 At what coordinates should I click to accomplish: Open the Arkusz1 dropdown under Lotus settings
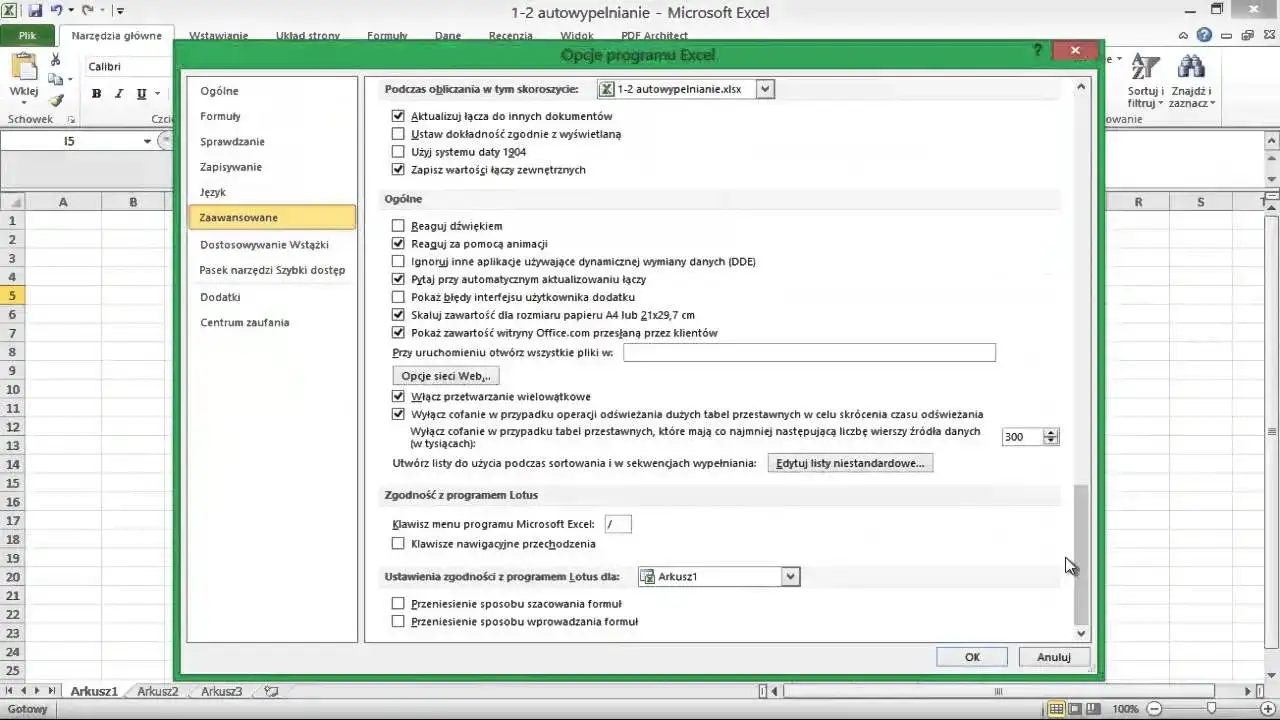[790, 576]
